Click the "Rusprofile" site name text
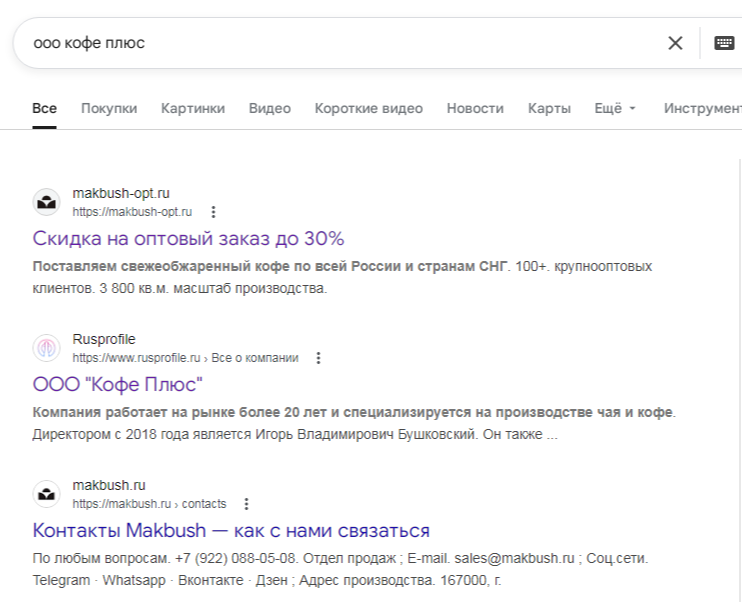742x602 pixels. (104, 339)
